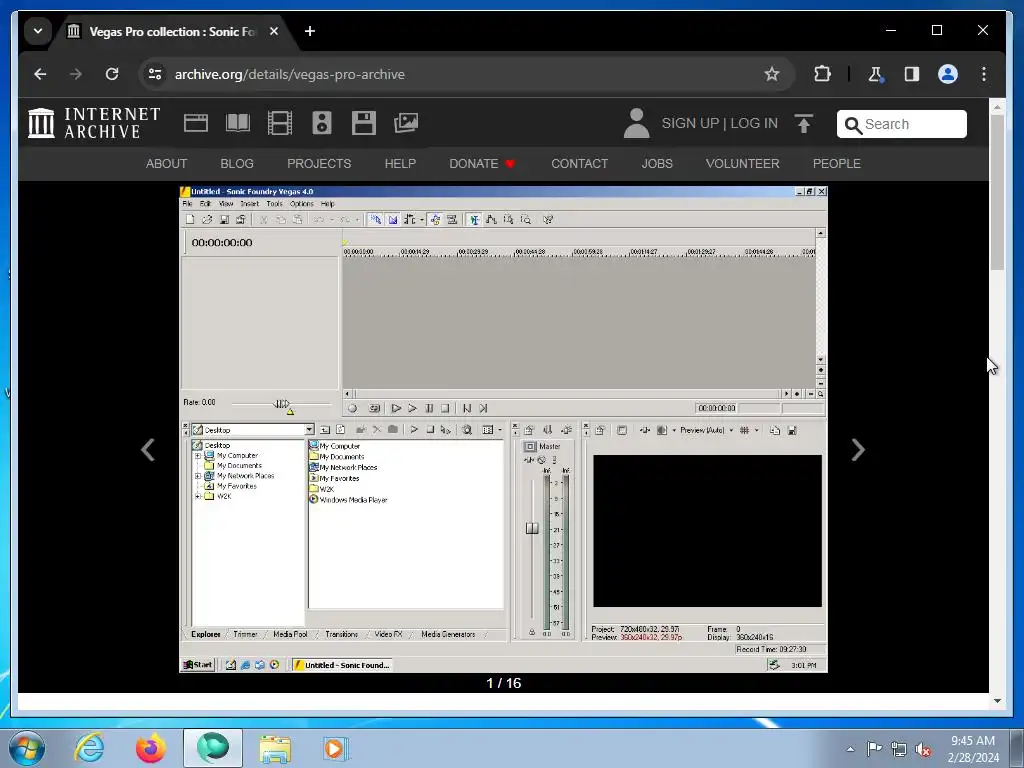Show hidden system tray icons
The width and height of the screenshot is (1024, 768).
pyautogui.click(x=850, y=749)
